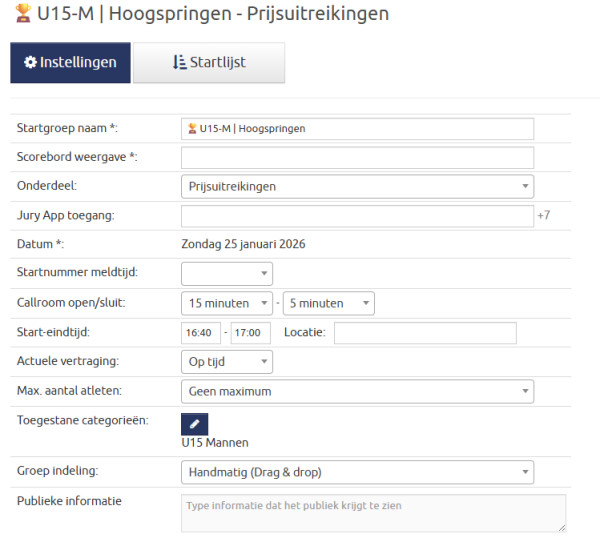Screen dimensions: 600x546
Task: Click the trophy icon in the page title
Action: tap(23, 14)
